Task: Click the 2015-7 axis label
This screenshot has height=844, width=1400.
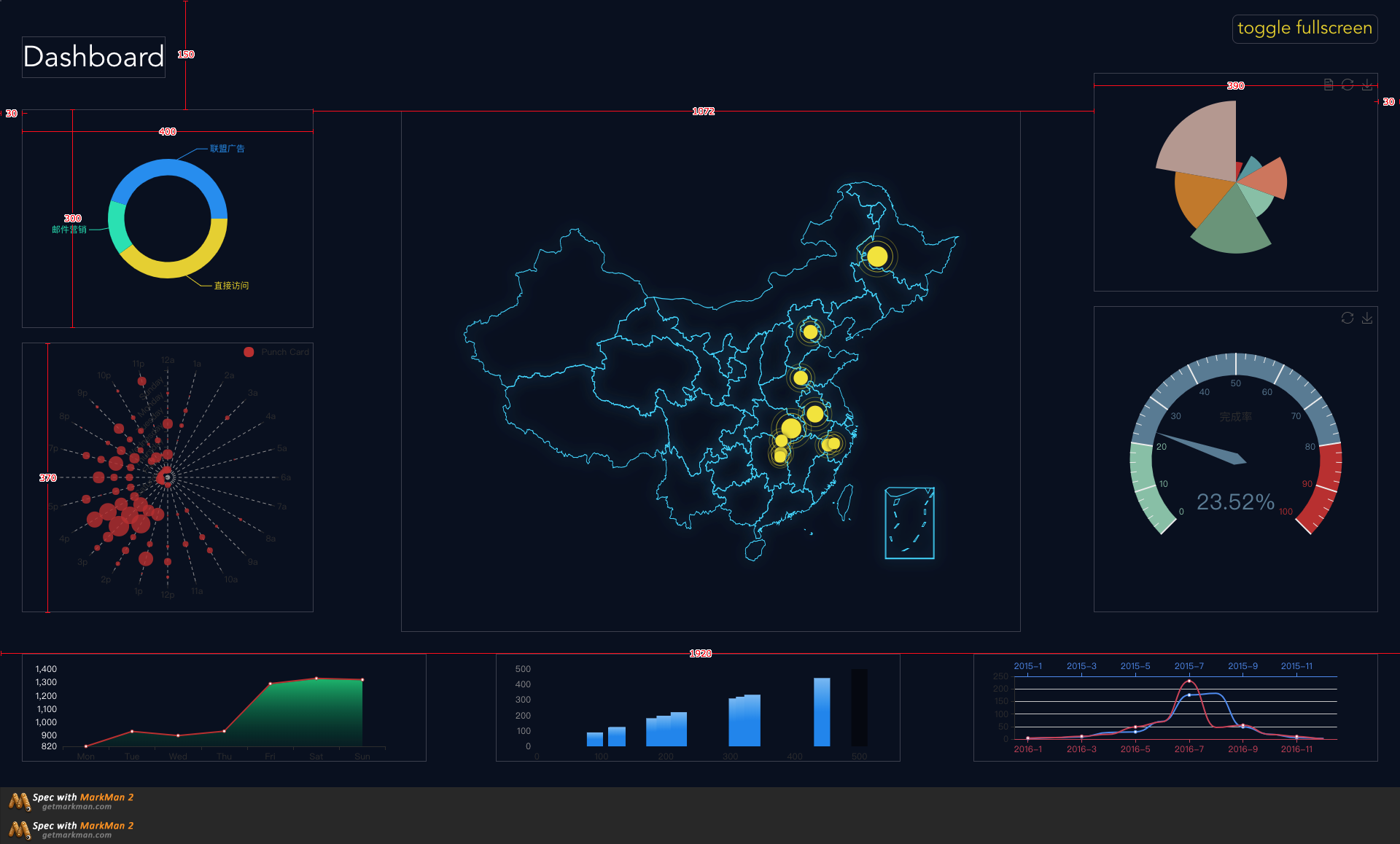Action: (x=1189, y=666)
